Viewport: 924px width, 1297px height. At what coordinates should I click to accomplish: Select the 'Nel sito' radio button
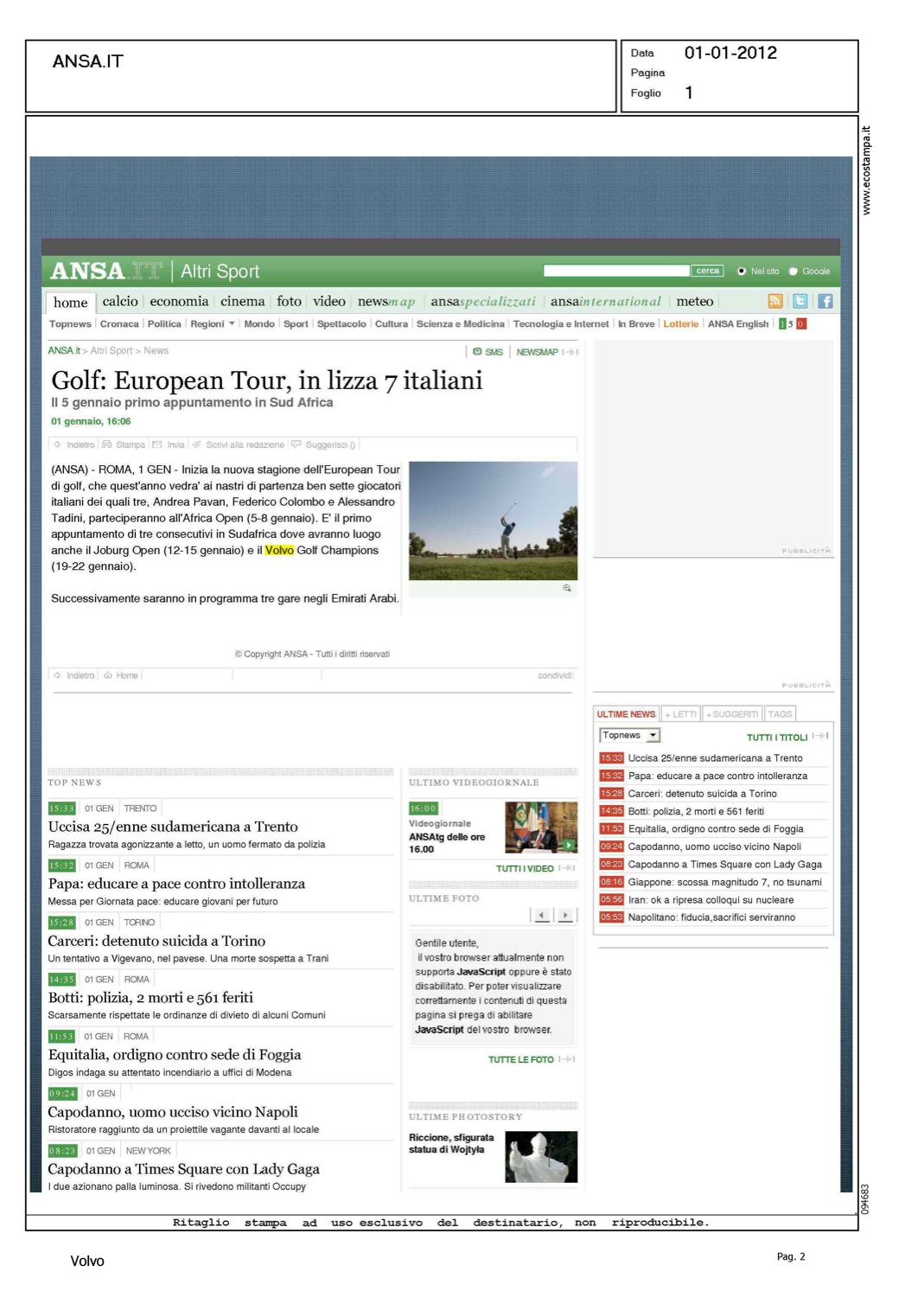click(741, 272)
